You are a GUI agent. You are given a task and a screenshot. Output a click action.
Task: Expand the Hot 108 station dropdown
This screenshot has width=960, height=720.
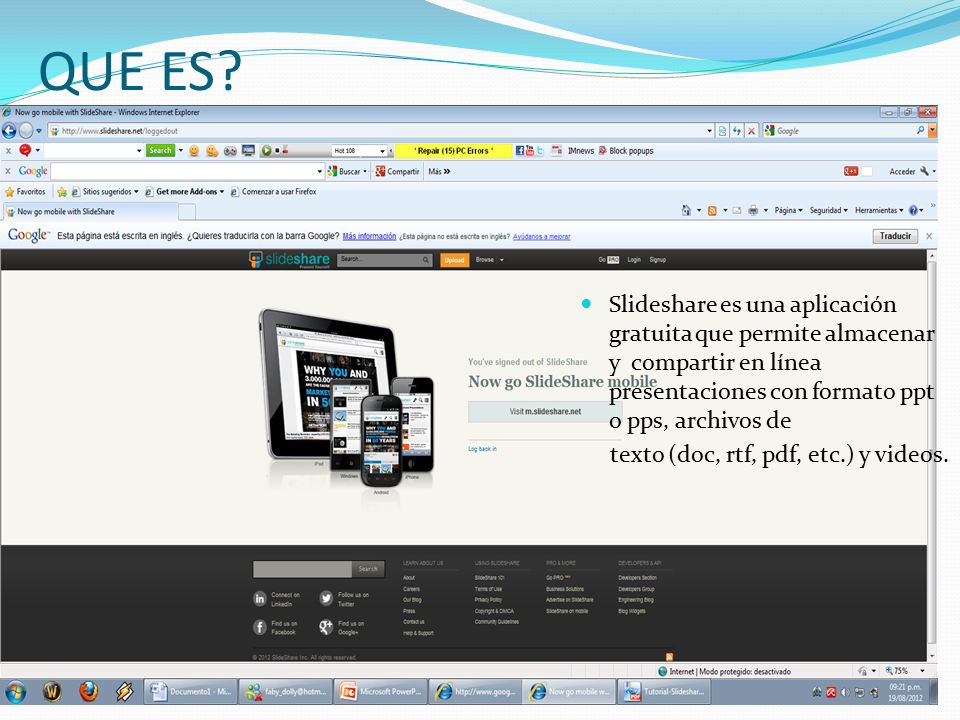click(x=383, y=151)
